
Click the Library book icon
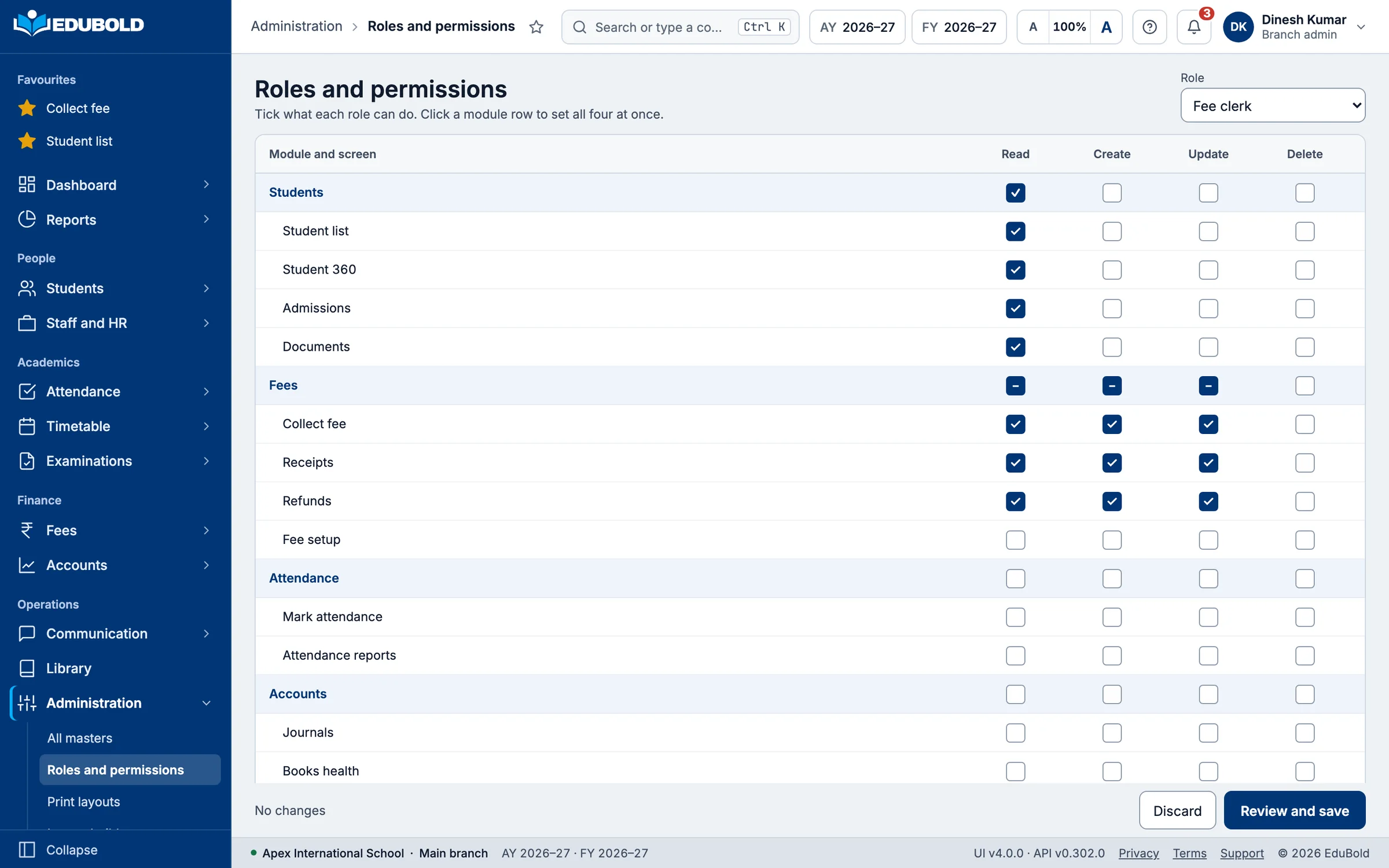click(x=27, y=668)
